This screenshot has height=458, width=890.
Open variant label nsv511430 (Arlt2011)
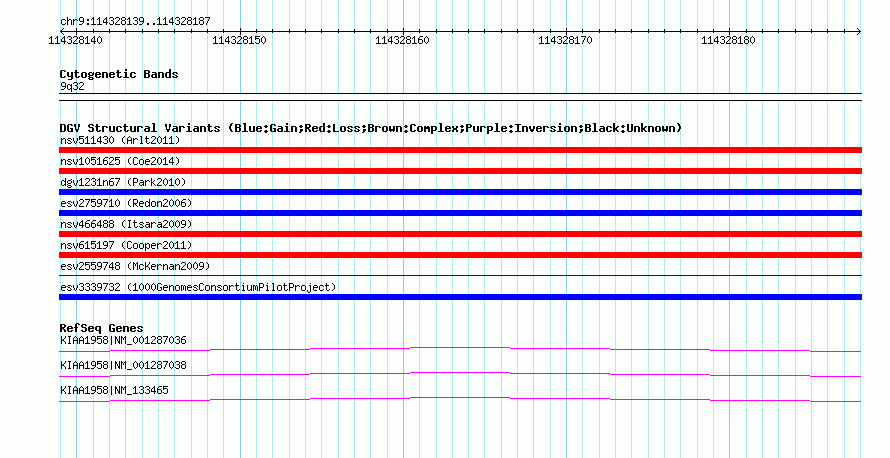tap(120, 140)
